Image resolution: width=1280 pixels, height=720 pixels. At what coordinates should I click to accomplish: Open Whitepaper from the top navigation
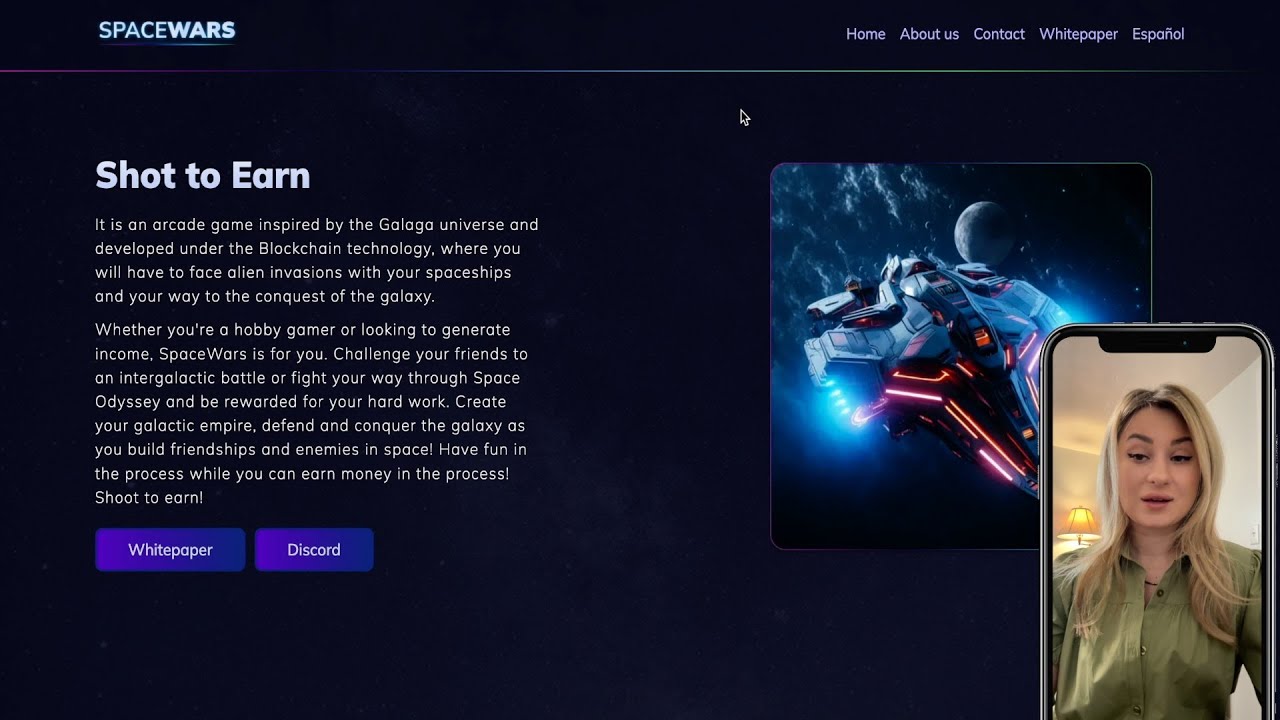1078,34
